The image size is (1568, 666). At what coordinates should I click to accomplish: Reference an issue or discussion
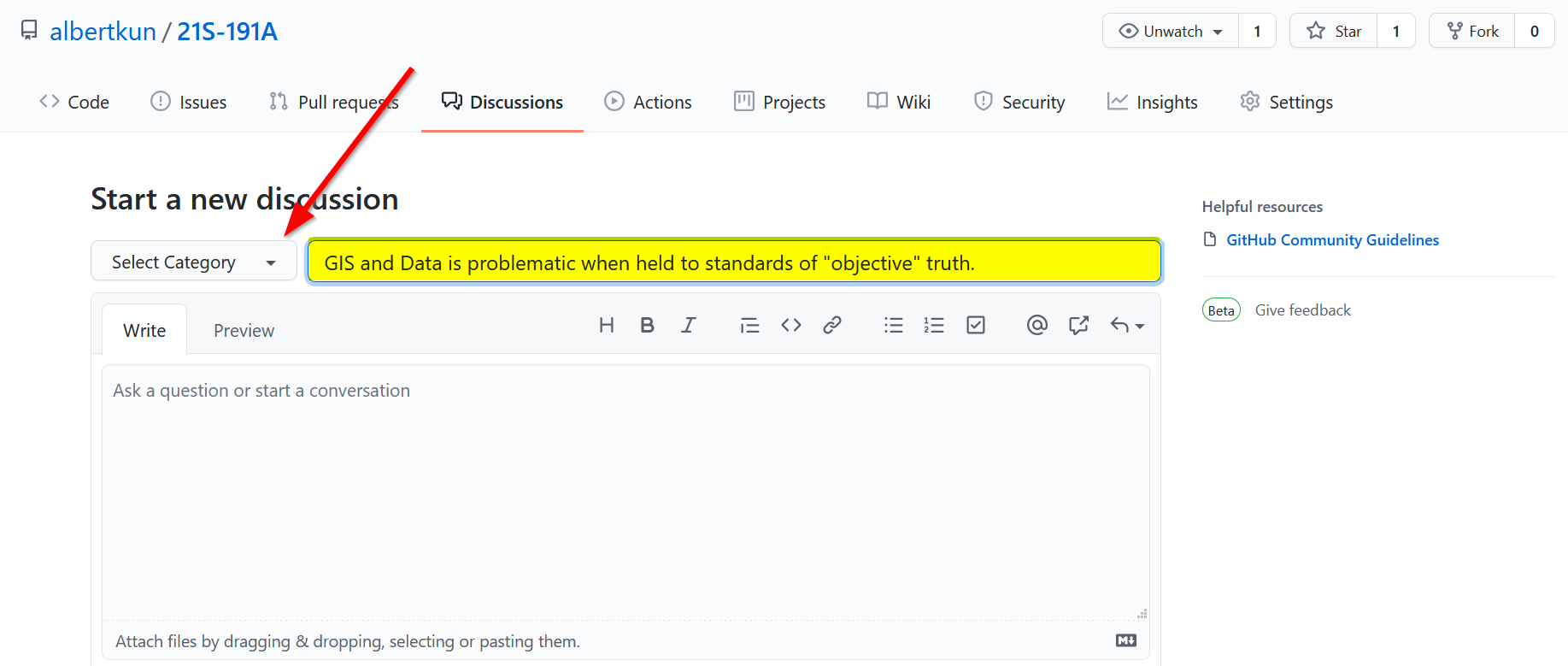point(1078,325)
